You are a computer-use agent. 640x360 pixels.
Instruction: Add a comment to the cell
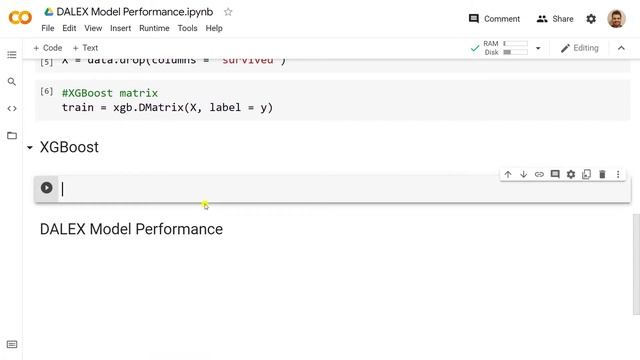click(x=555, y=175)
